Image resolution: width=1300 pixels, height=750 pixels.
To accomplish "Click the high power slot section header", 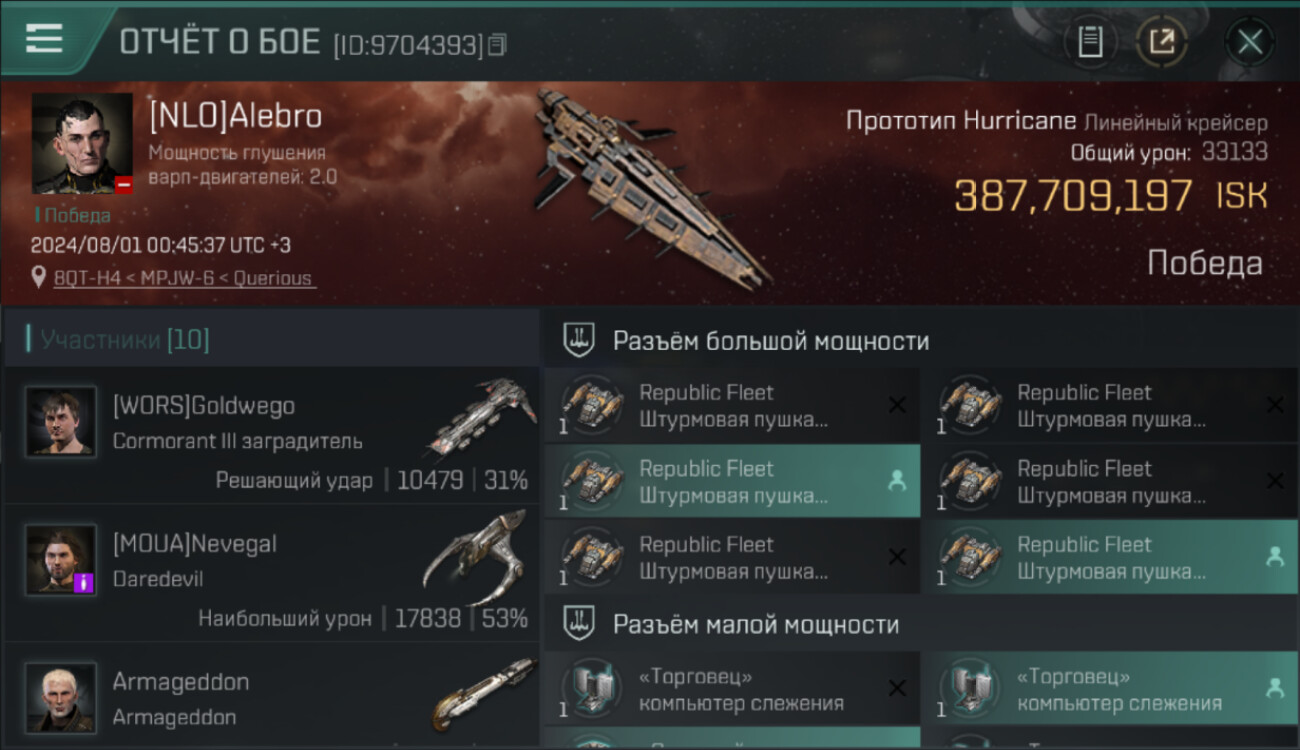I will pyautogui.click(x=921, y=341).
